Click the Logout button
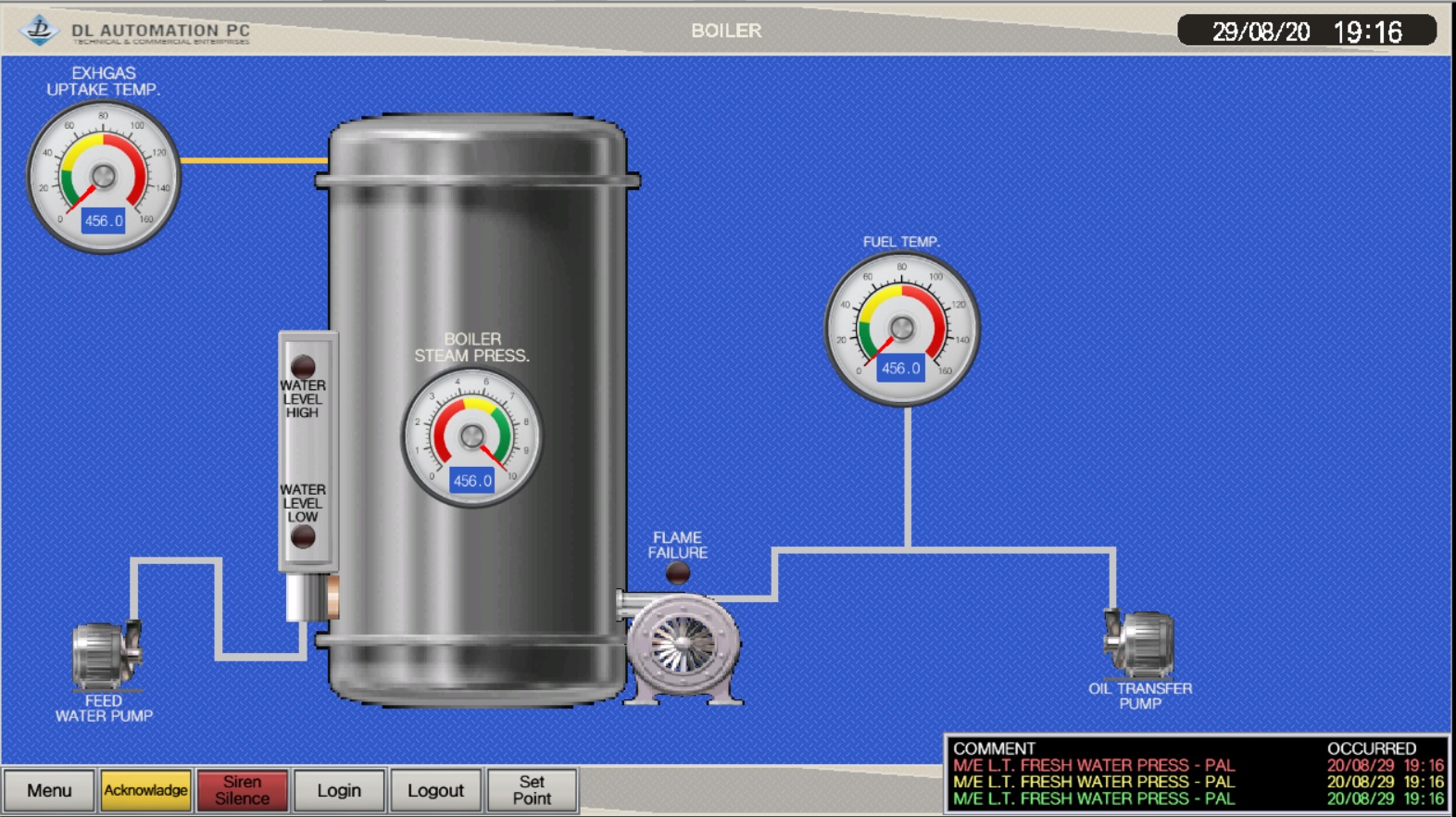The width and height of the screenshot is (1456, 817). click(435, 790)
